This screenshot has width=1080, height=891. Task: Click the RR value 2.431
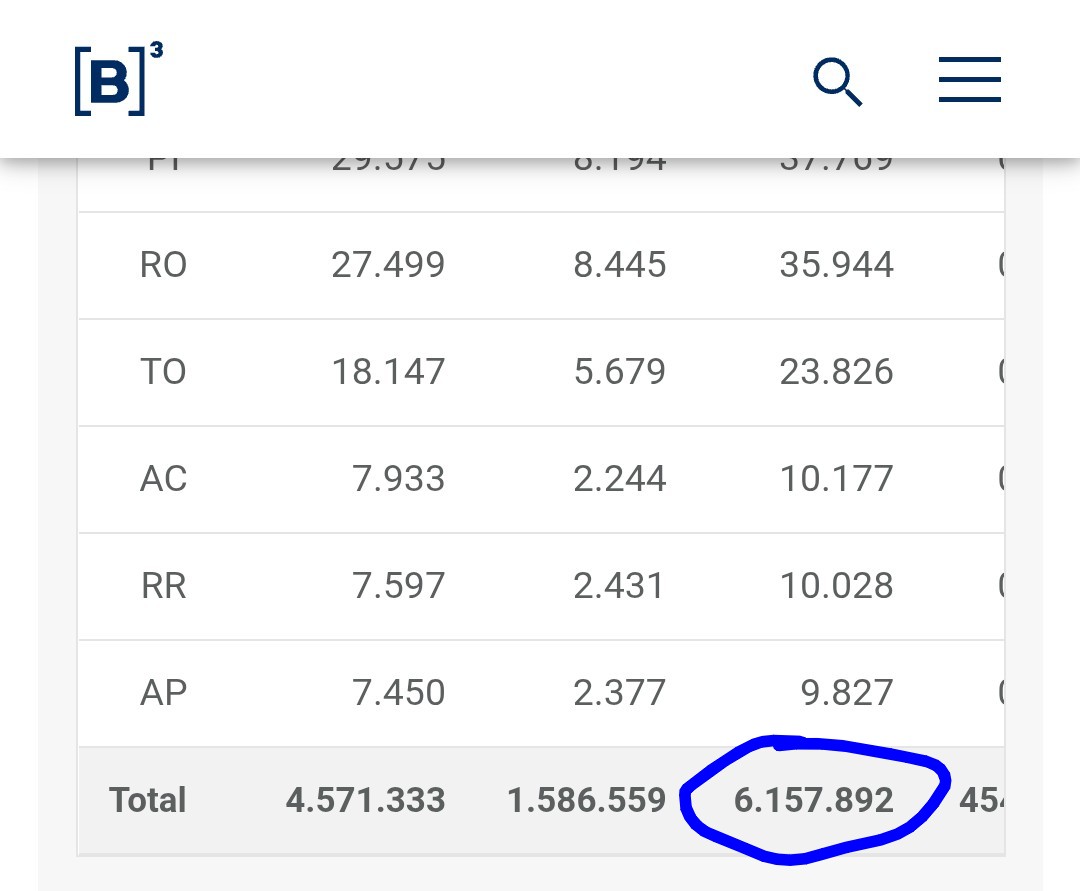coord(619,586)
